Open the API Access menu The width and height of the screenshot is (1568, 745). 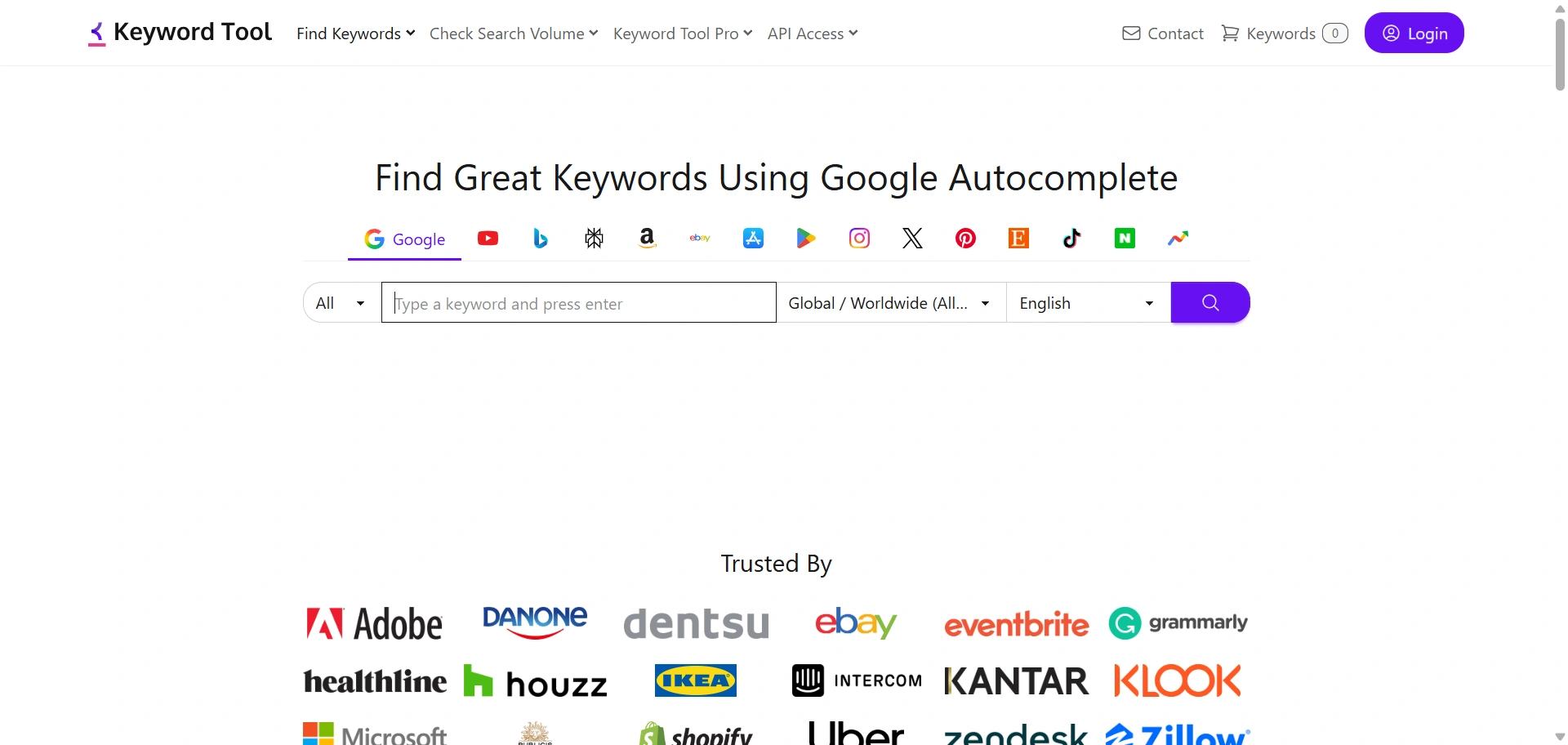[x=813, y=33]
